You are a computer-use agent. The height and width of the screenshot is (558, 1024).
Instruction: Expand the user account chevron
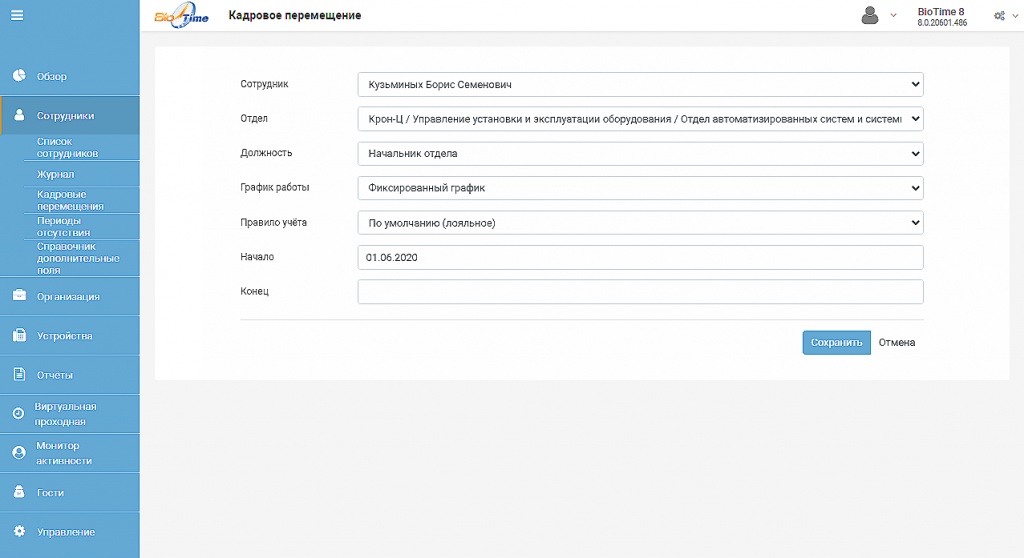point(893,16)
